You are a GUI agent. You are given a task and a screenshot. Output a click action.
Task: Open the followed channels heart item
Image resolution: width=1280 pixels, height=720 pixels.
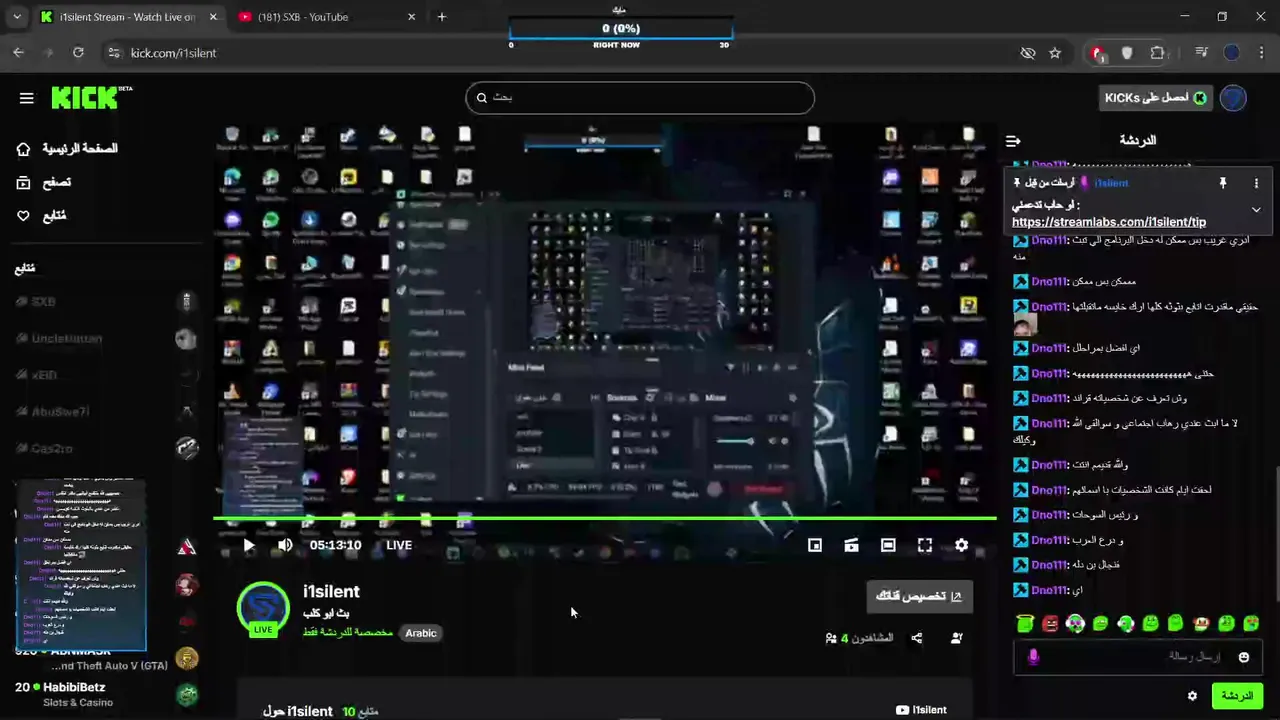[42, 215]
